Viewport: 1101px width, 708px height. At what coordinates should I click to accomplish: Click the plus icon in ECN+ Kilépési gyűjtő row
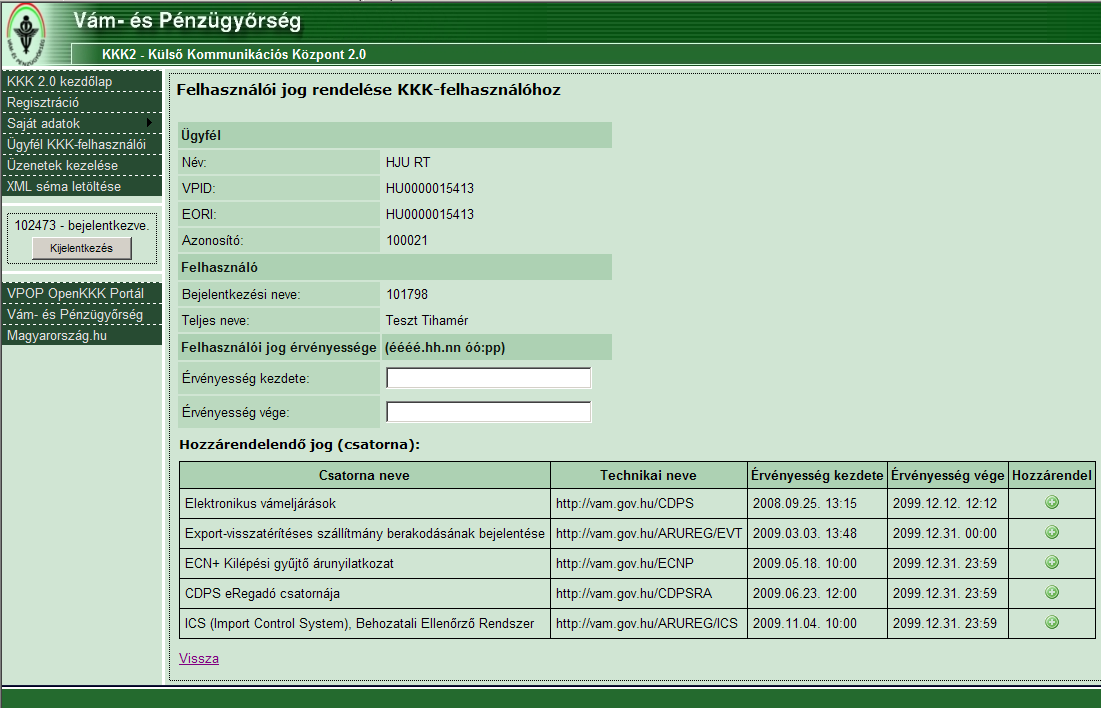pos(1052,563)
